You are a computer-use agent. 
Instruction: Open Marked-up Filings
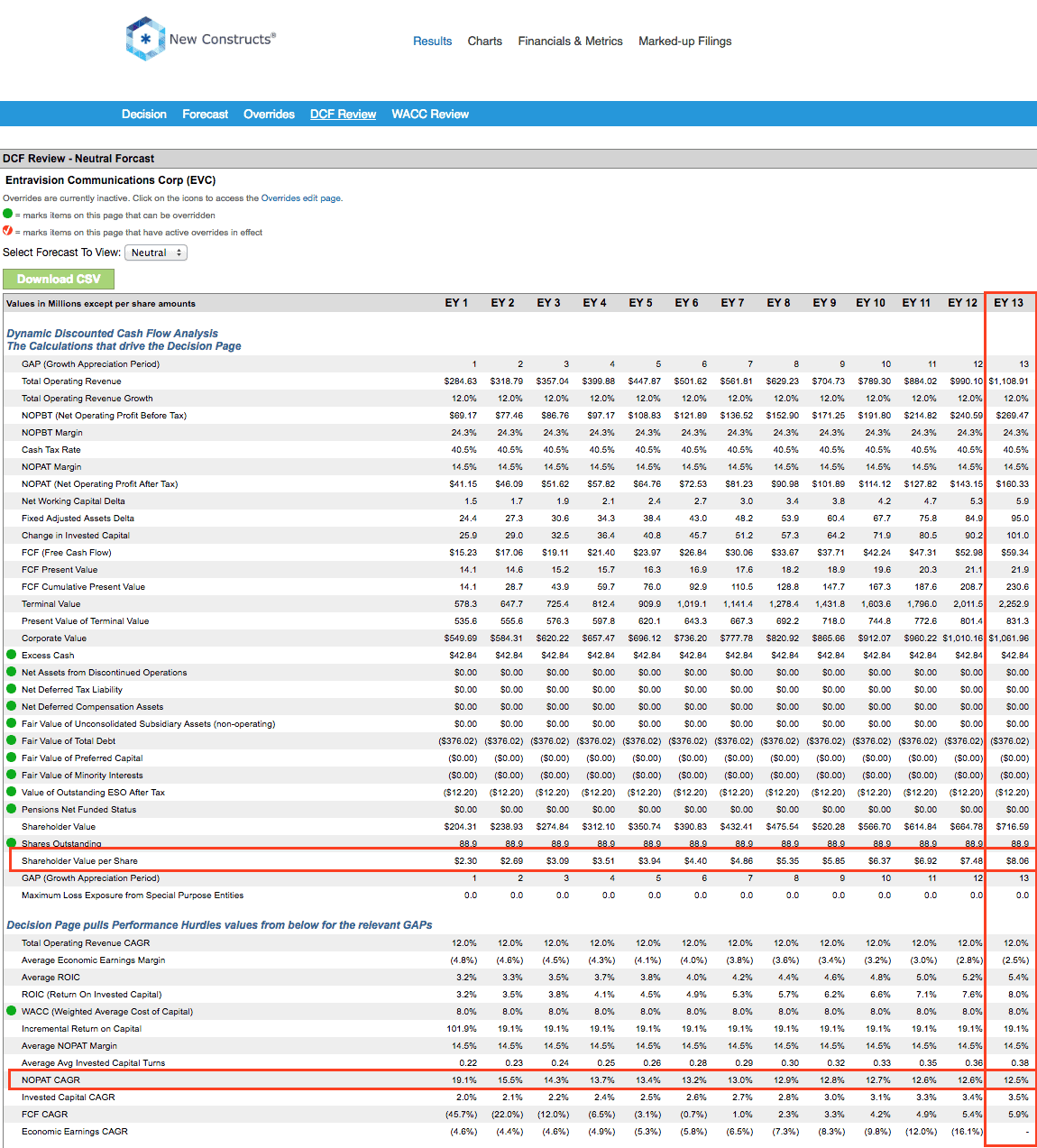coord(685,41)
